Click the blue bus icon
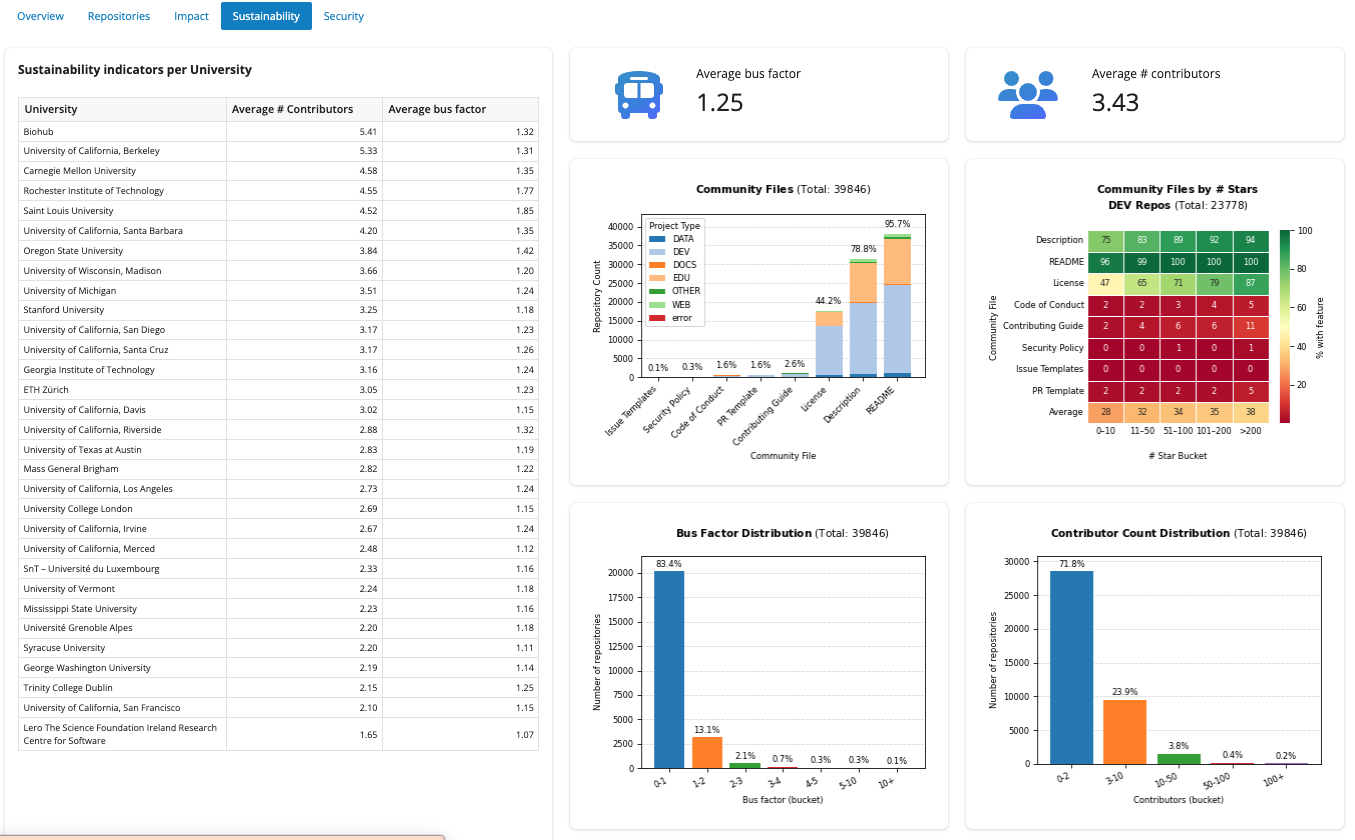The width and height of the screenshot is (1355, 840). (x=638, y=95)
